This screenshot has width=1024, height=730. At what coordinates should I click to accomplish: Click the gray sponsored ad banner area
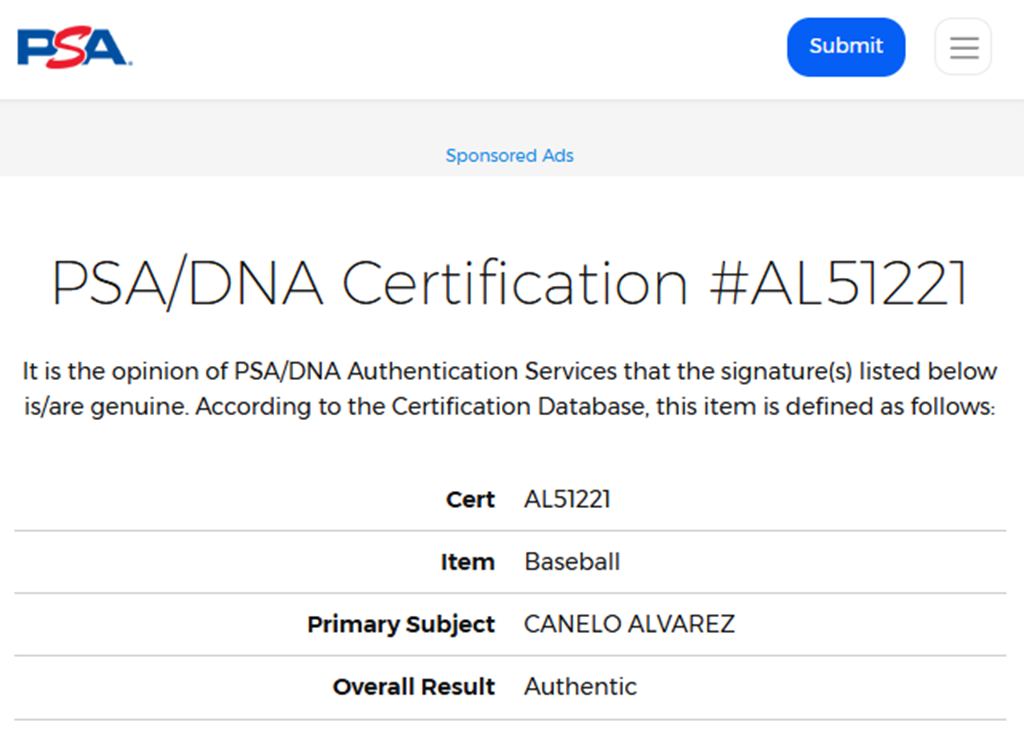pos(250,140)
